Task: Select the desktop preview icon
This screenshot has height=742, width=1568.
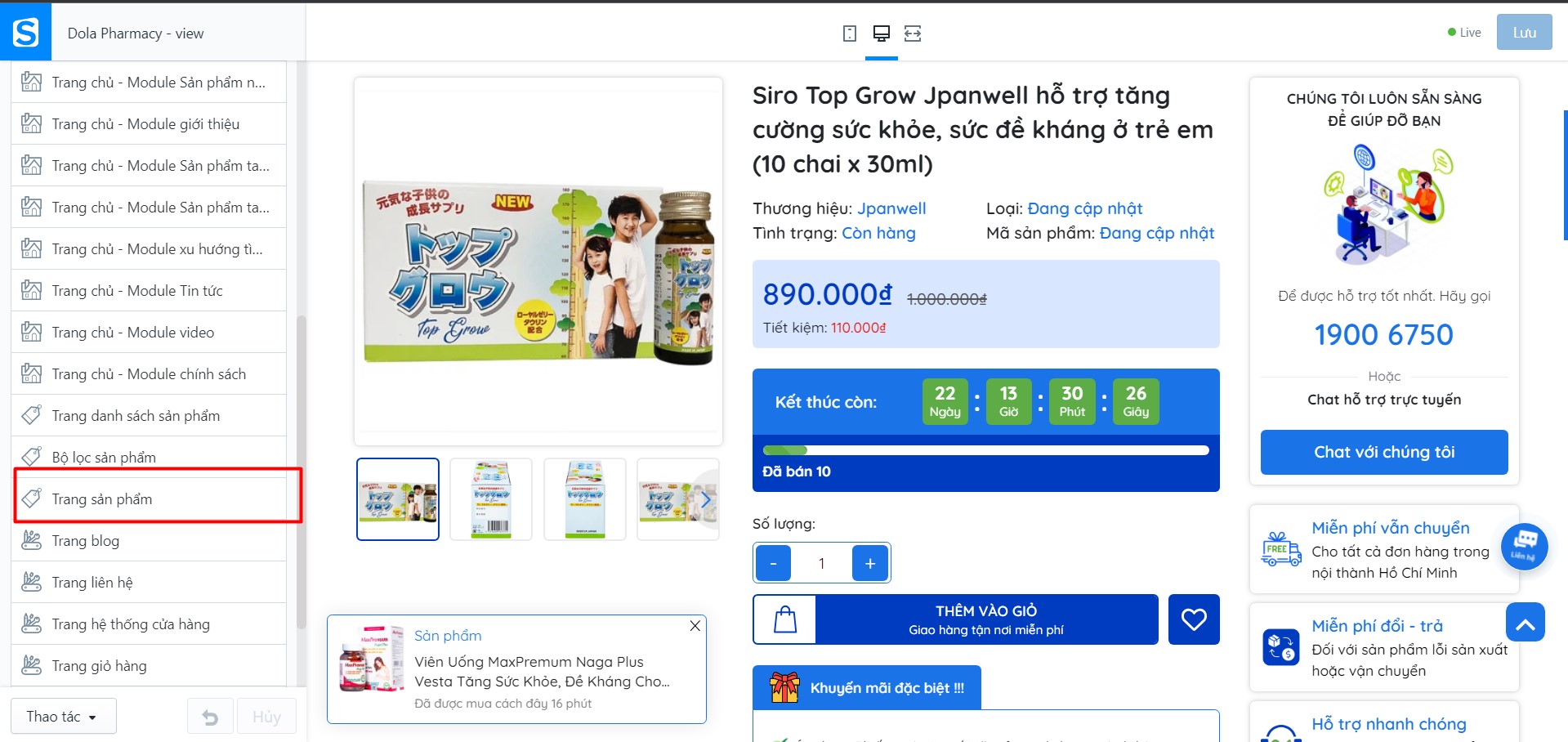Action: pos(881,34)
